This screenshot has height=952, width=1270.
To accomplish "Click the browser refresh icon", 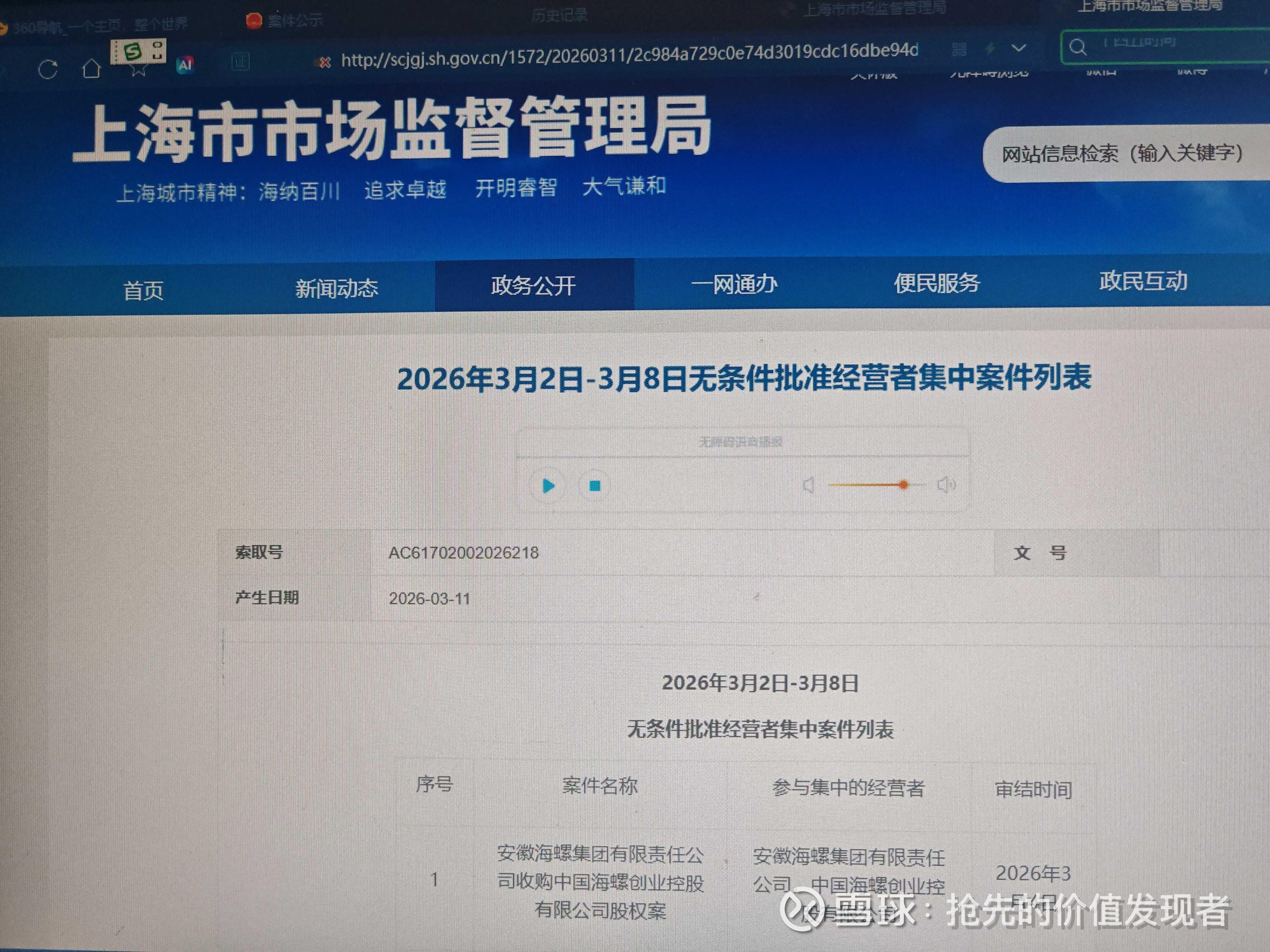I will click(48, 70).
